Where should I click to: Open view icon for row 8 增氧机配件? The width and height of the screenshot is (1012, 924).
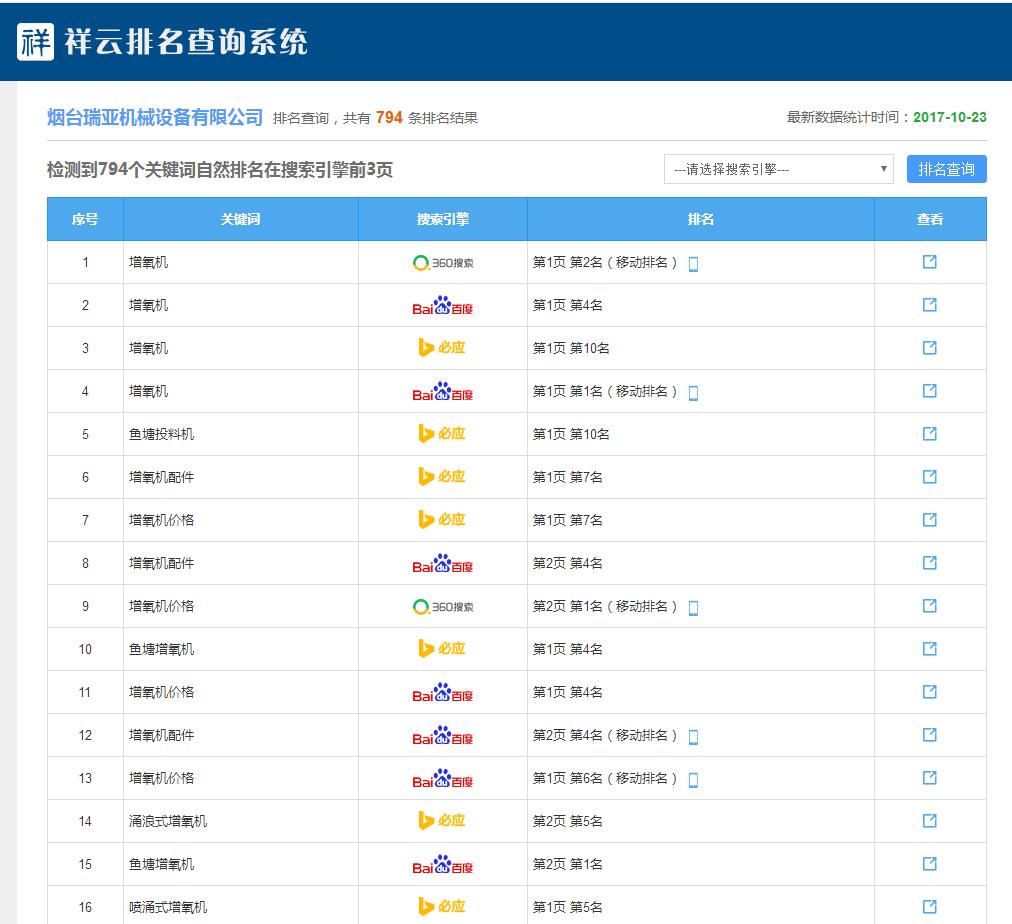[x=929, y=563]
